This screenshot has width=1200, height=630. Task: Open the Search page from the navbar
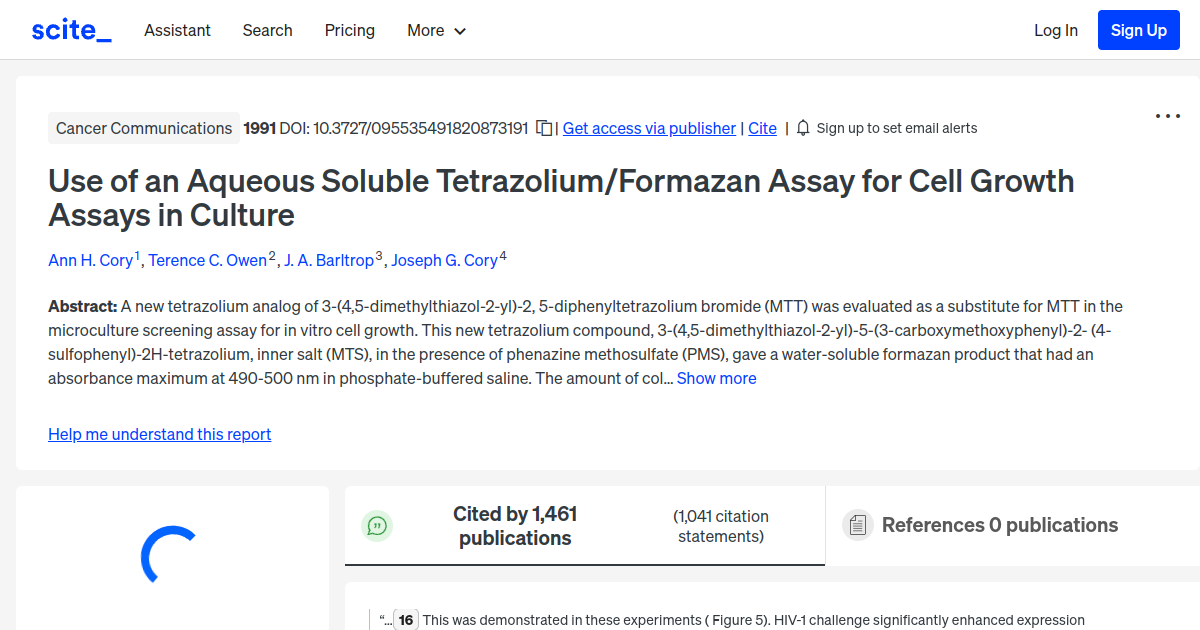tap(267, 30)
